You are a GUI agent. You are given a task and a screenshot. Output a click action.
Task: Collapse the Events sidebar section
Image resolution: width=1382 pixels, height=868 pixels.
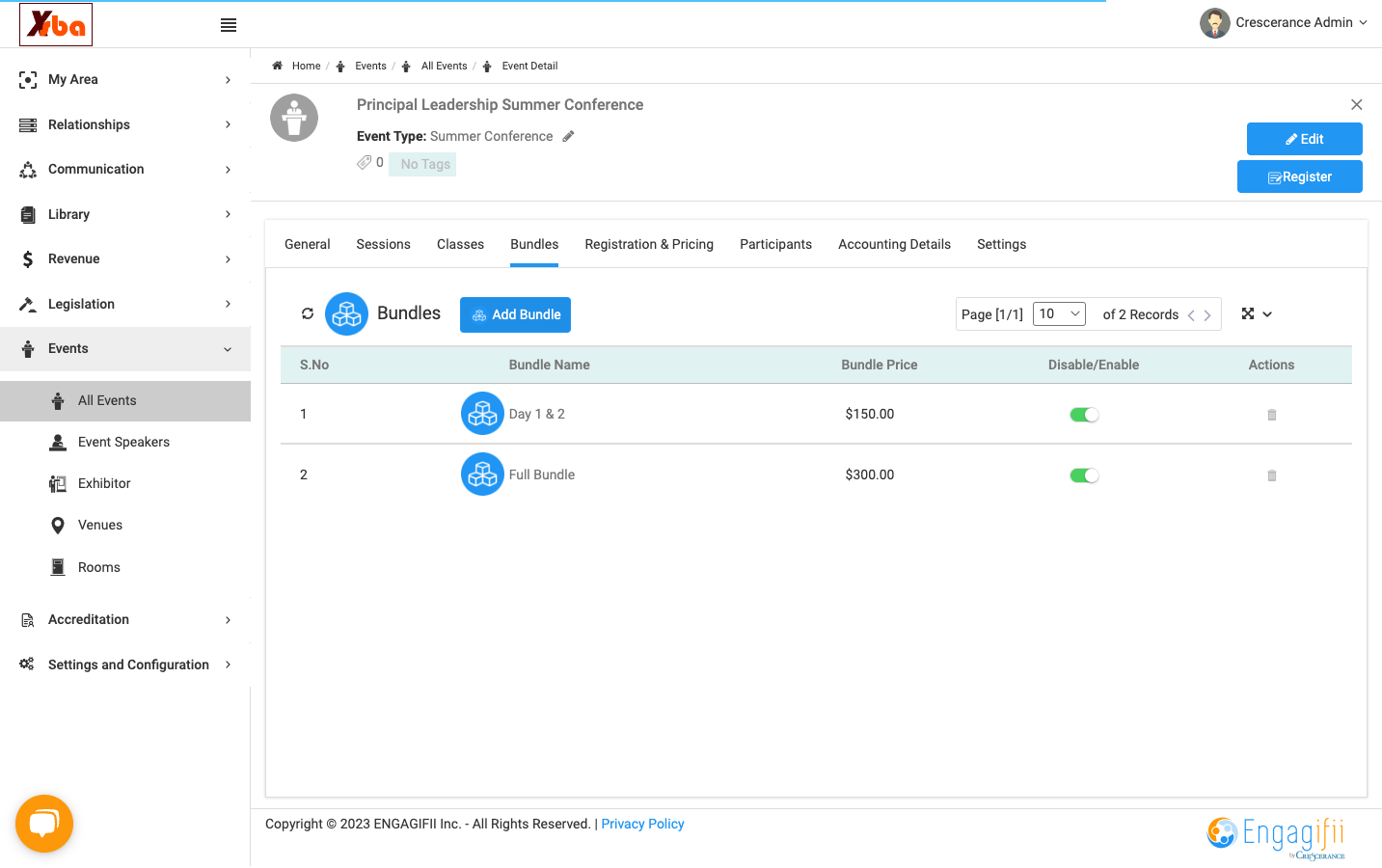coord(125,349)
